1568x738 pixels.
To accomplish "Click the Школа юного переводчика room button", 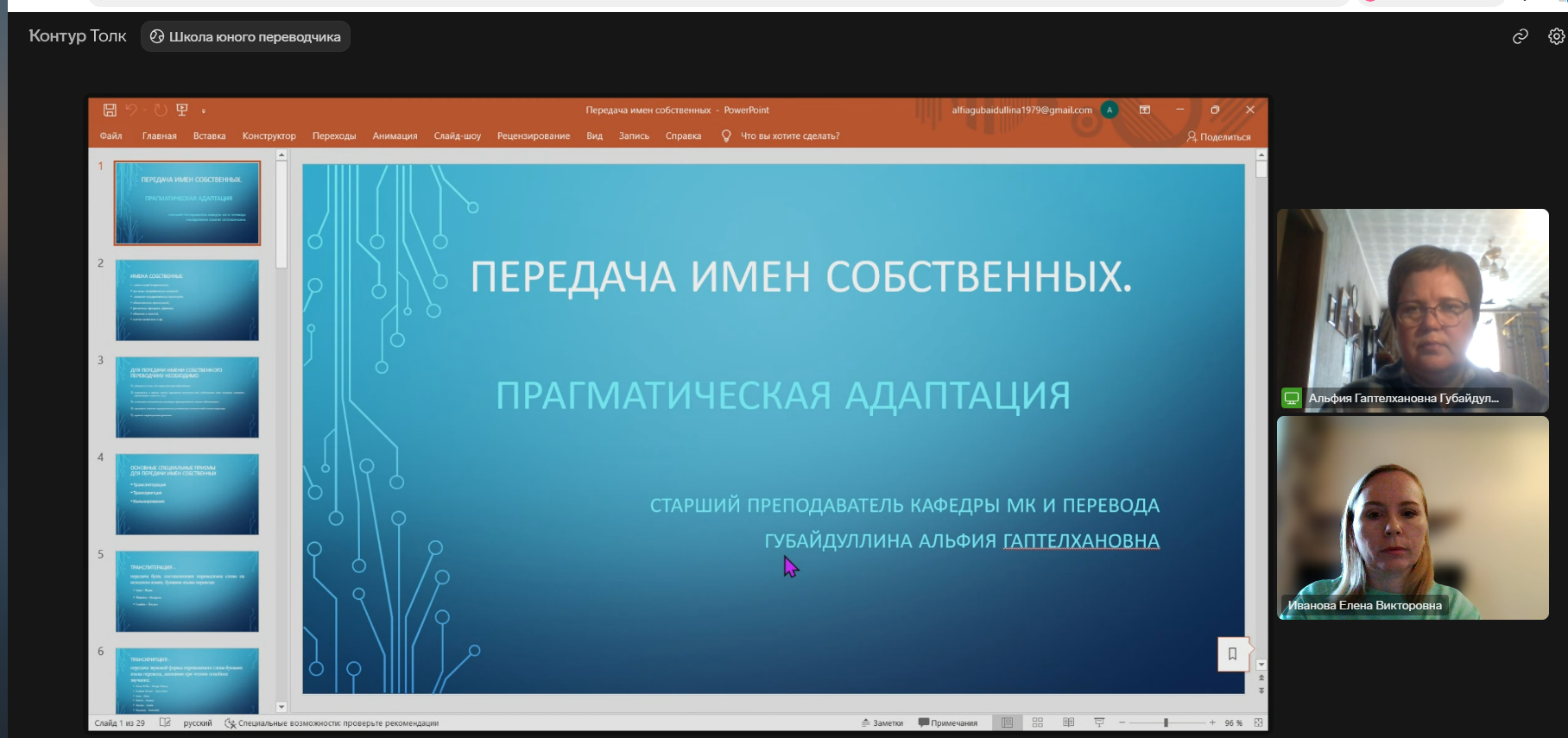I will (x=245, y=36).
